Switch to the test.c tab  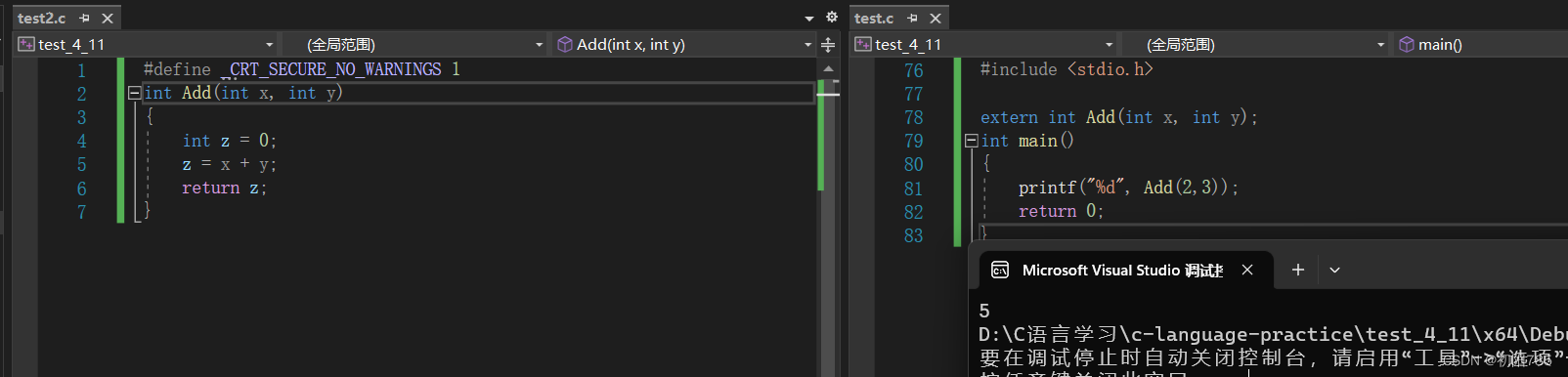pos(874,18)
